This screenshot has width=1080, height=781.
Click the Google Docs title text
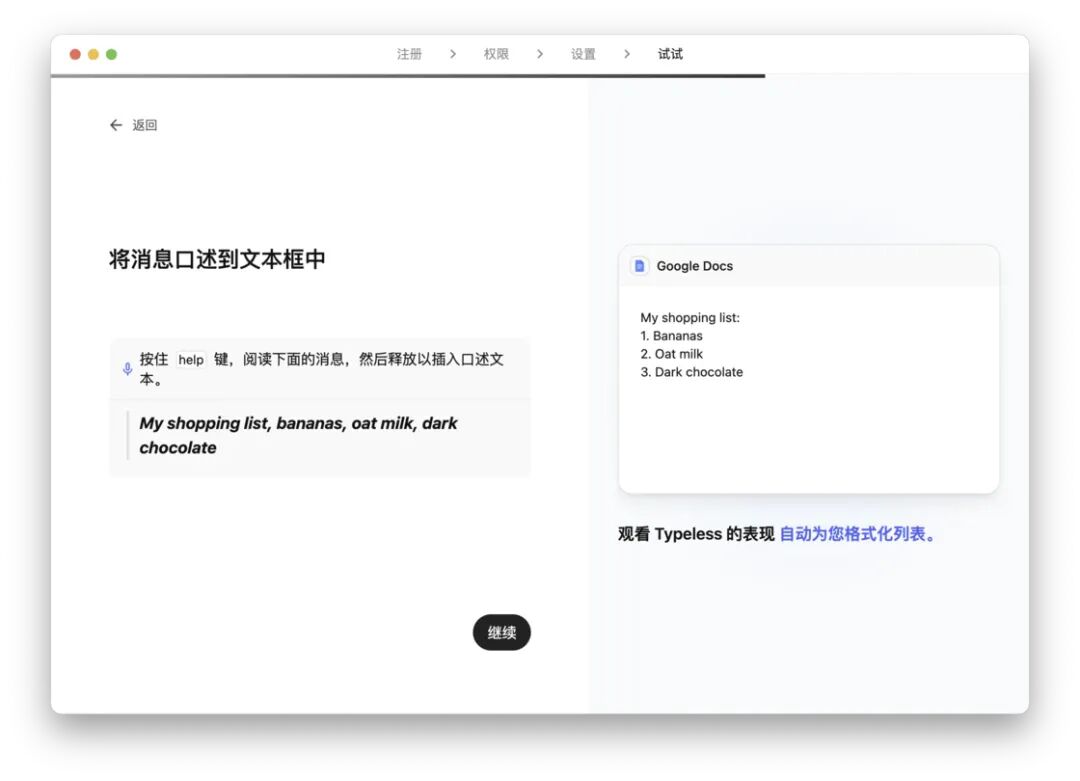click(694, 266)
